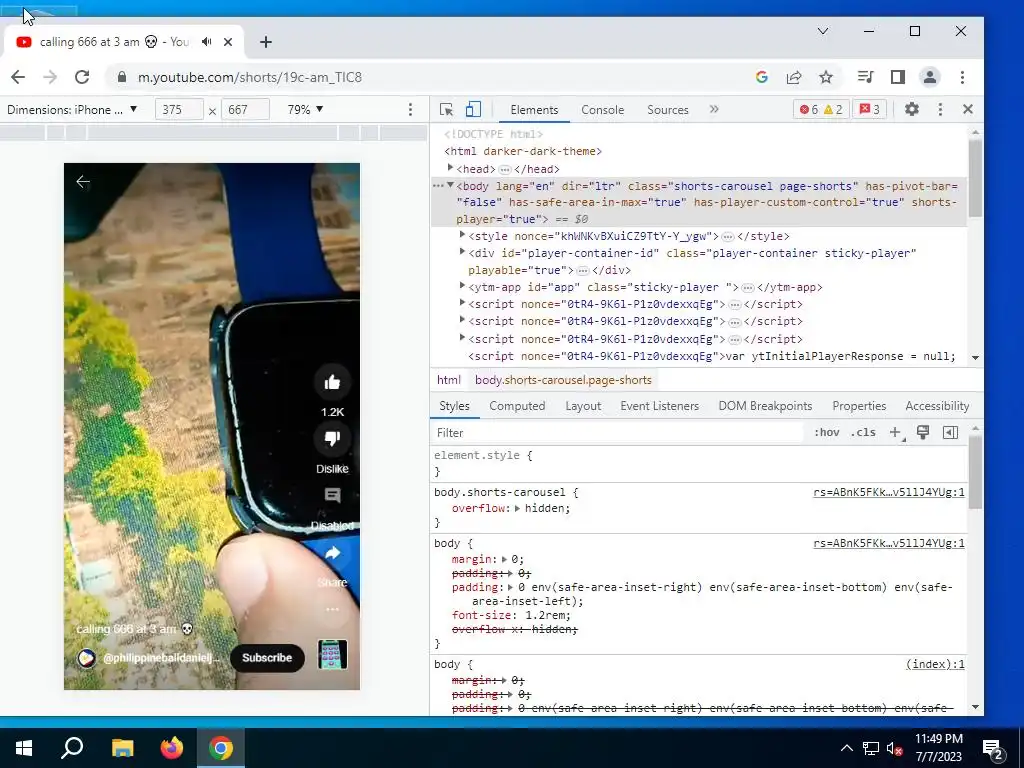Open the Properties pane tab
This screenshot has height=768, width=1024.
point(859,406)
